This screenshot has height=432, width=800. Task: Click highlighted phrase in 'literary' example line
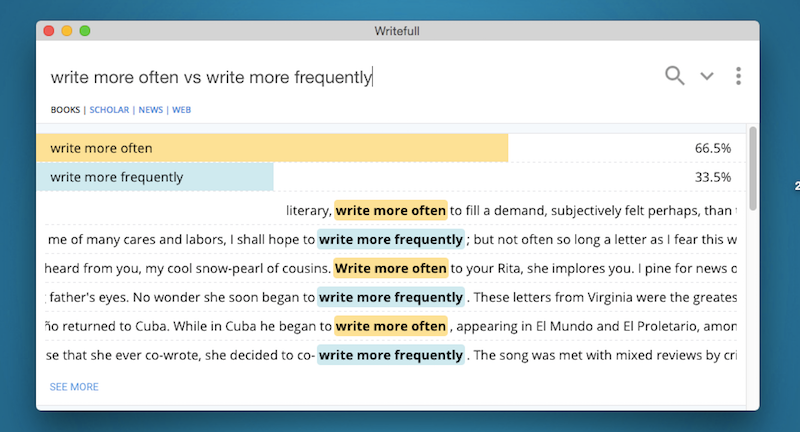point(390,211)
